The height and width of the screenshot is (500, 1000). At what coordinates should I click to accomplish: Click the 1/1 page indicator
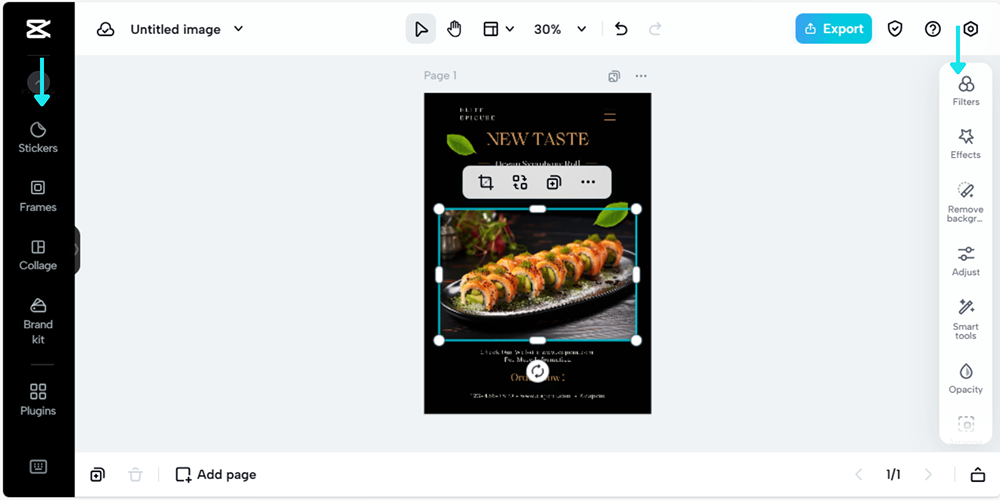pos(893,474)
